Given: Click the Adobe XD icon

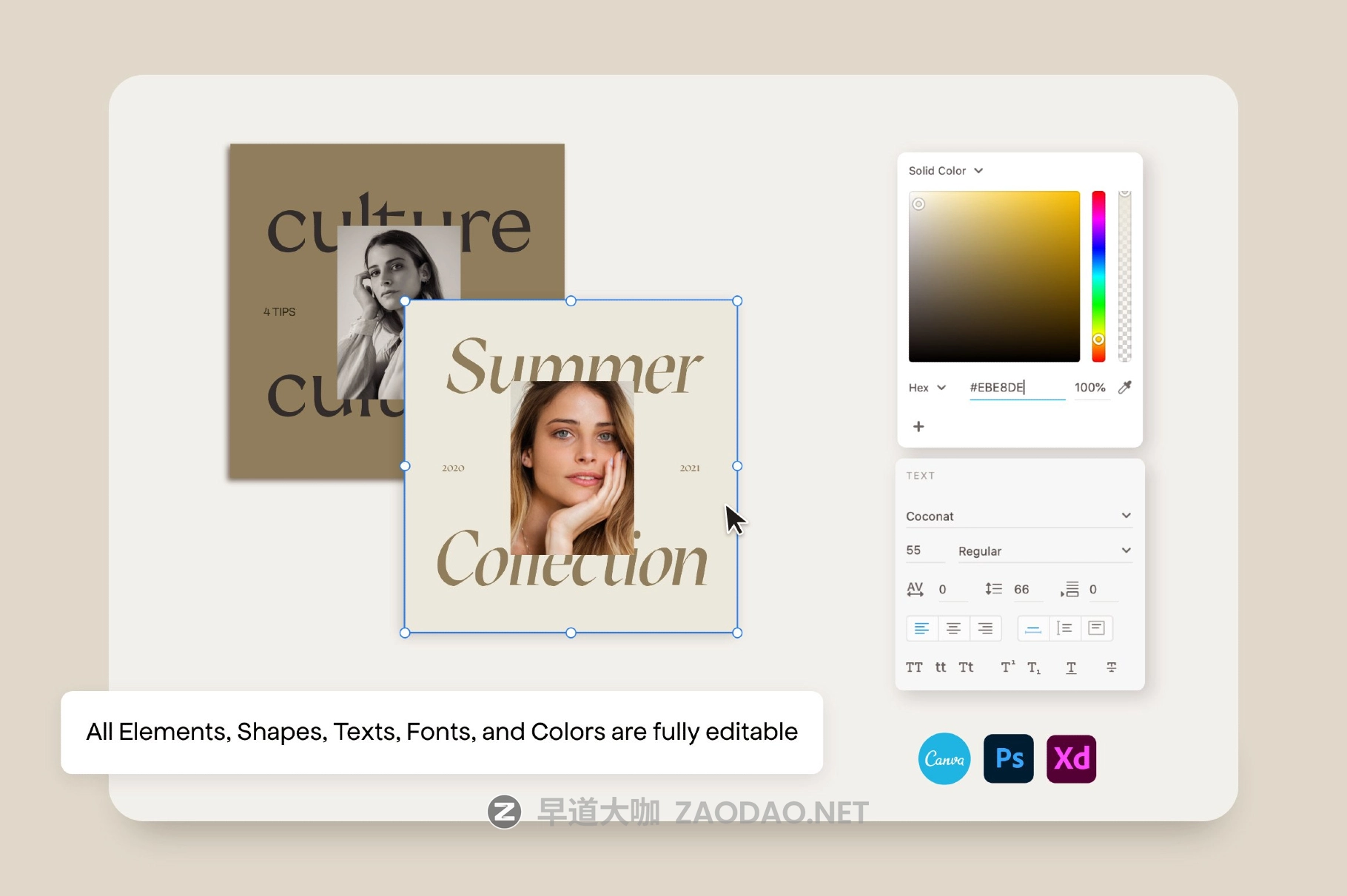Looking at the screenshot, I should [1071, 758].
